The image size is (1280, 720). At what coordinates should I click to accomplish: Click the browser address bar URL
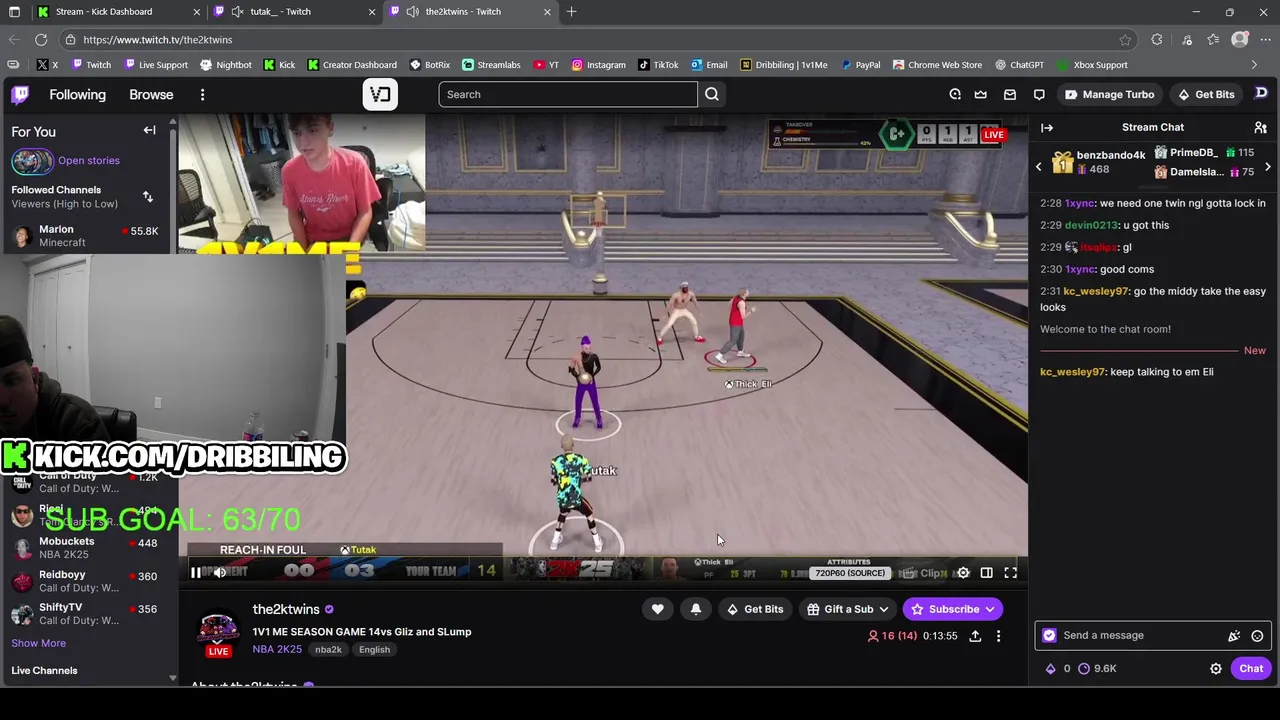point(158,39)
